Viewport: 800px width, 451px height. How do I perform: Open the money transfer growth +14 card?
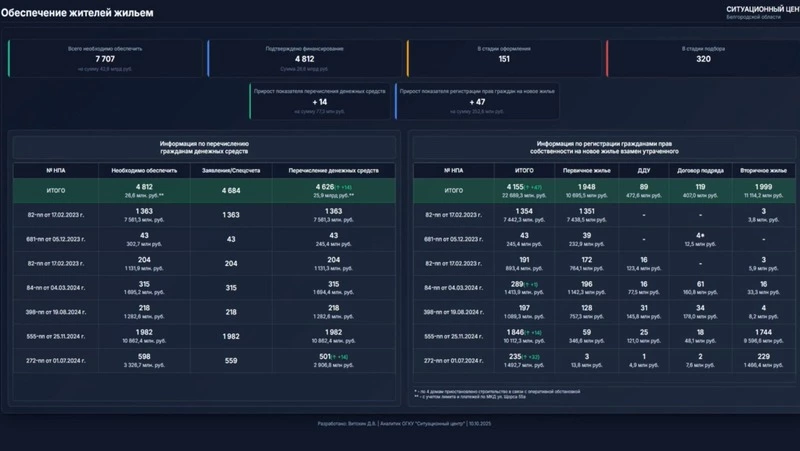320,102
